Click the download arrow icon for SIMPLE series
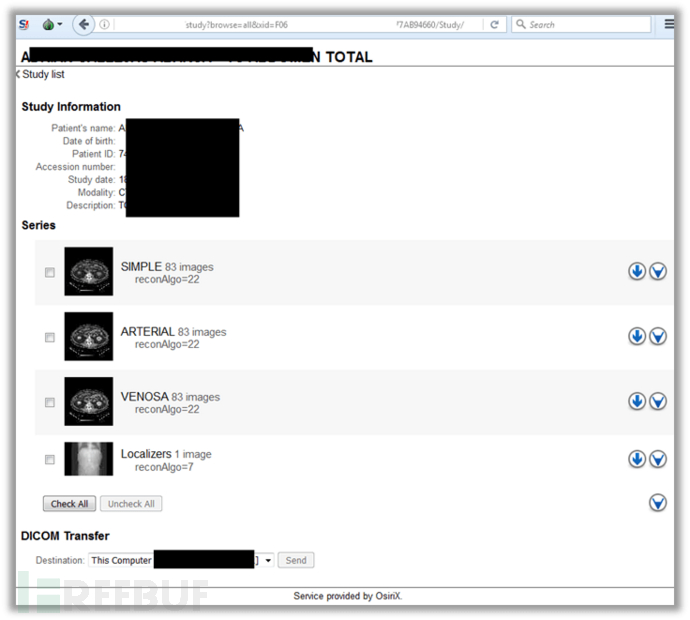The width and height of the screenshot is (690, 620). [637, 271]
